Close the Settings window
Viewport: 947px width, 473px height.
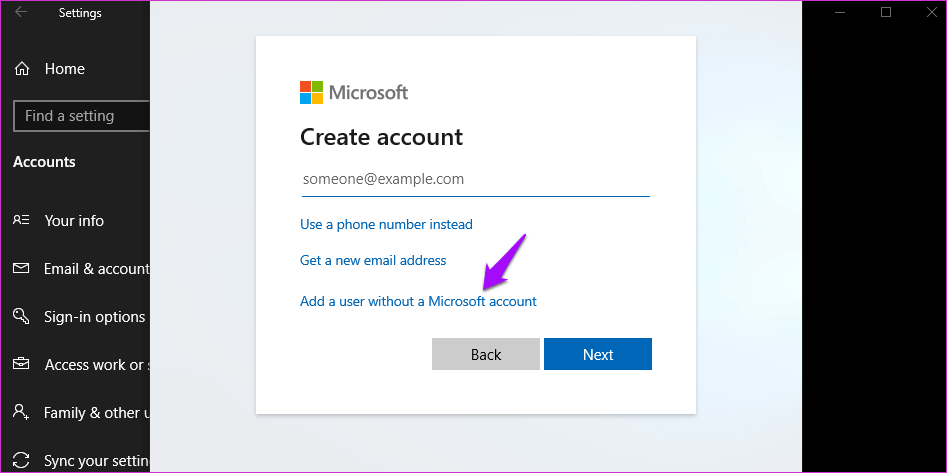931,12
